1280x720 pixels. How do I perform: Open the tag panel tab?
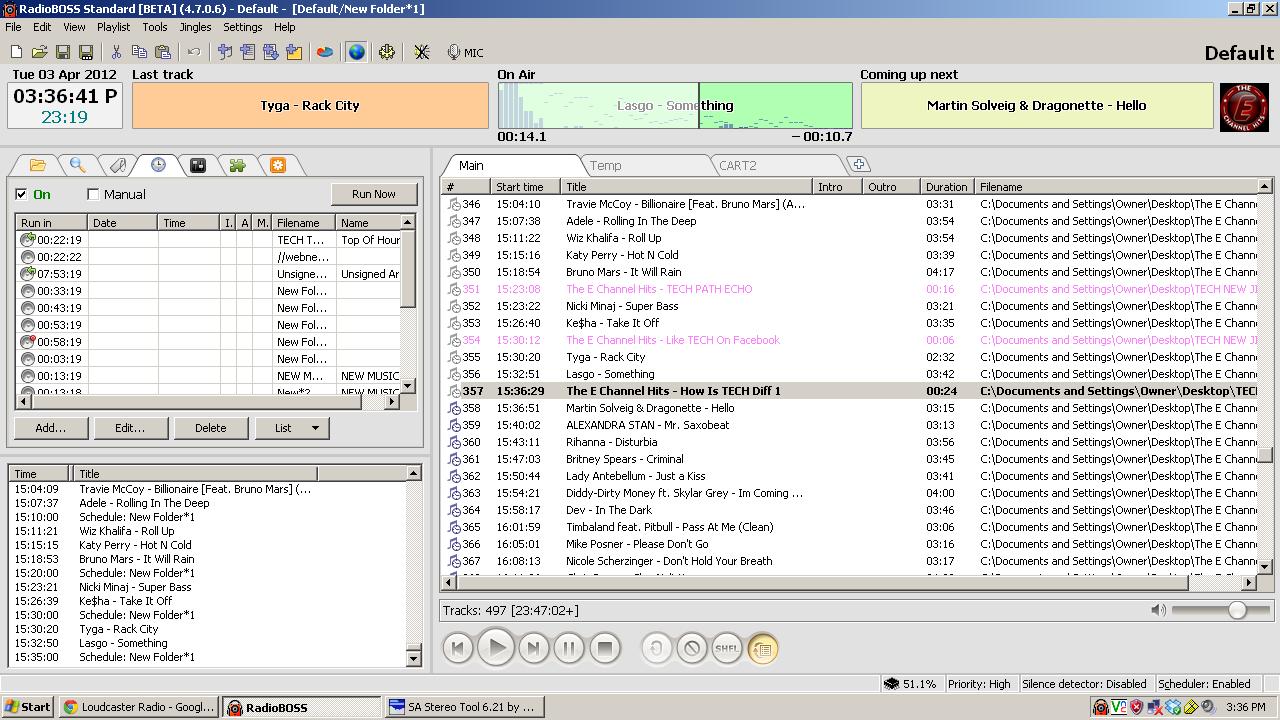point(117,165)
